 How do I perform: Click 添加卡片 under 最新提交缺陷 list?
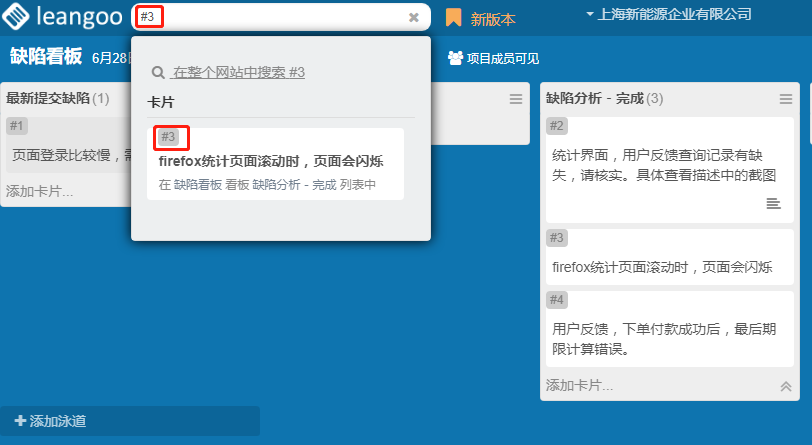tap(40, 191)
